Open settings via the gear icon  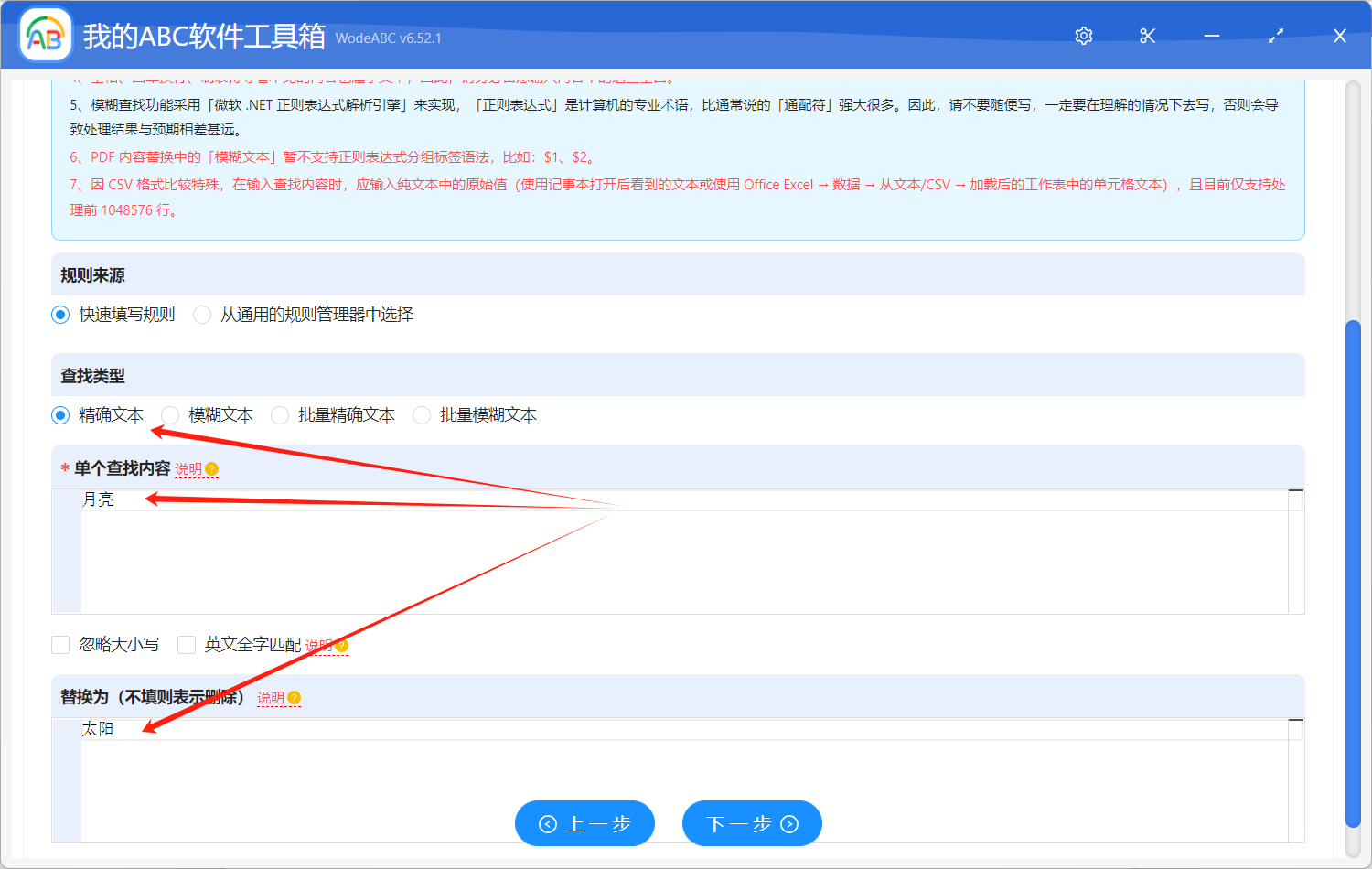point(1084,36)
